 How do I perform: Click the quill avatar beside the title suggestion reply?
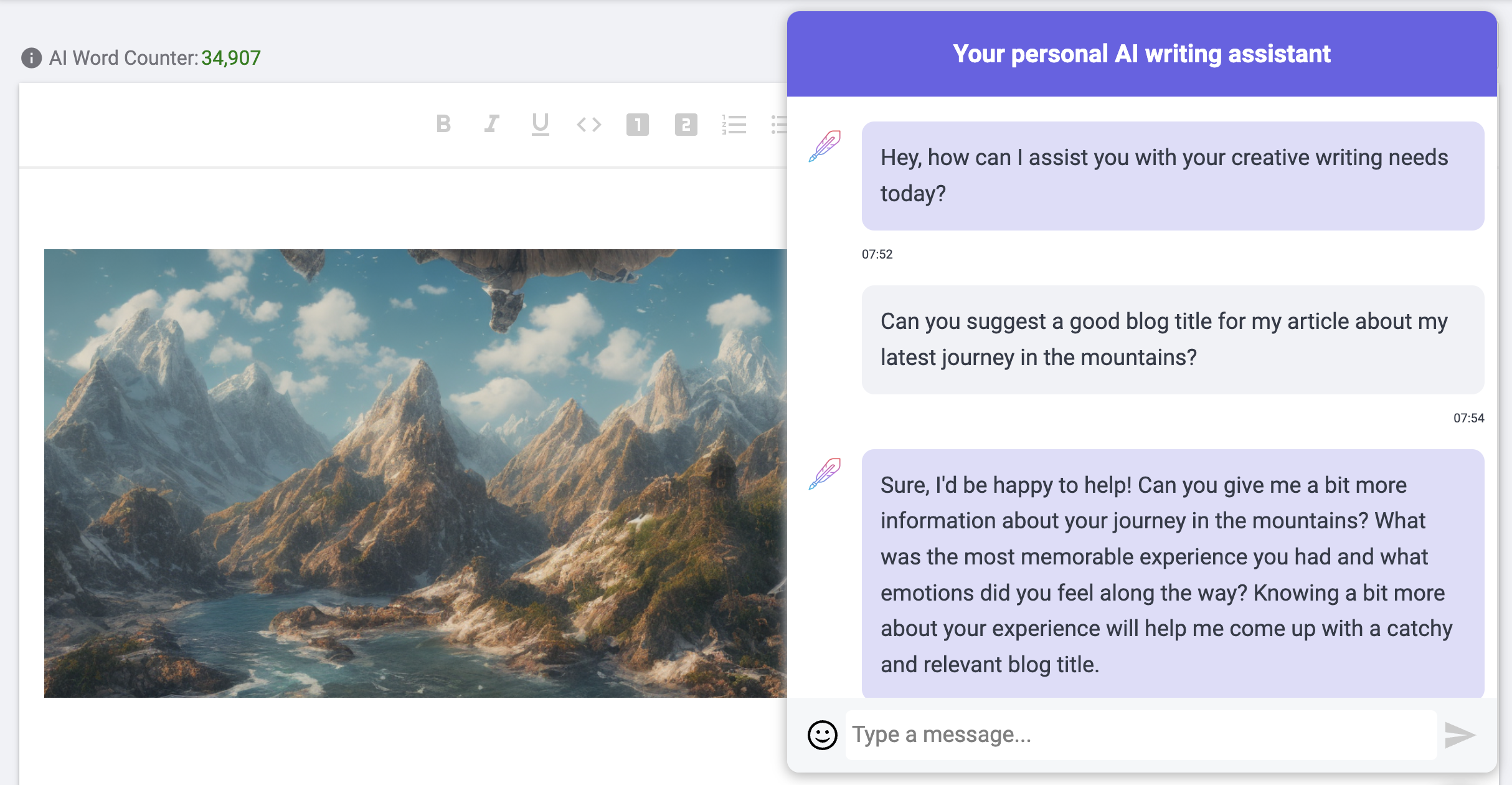pyautogui.click(x=825, y=475)
